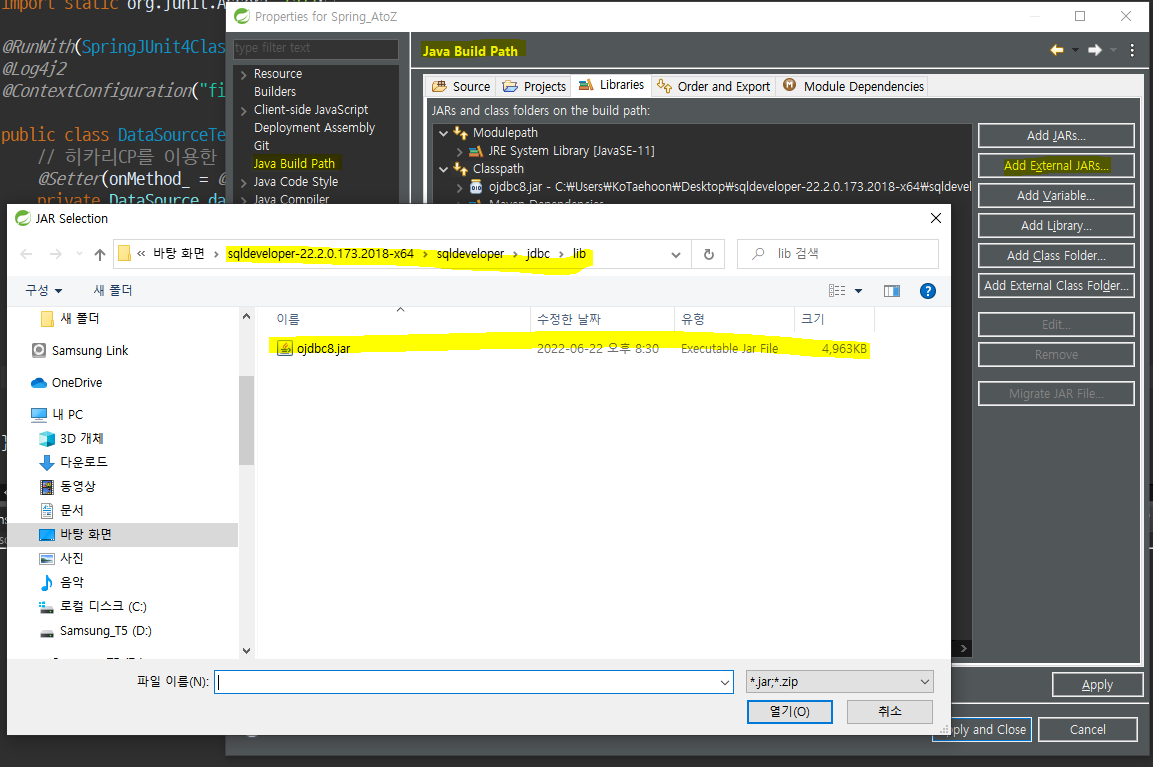The width and height of the screenshot is (1153, 767).
Task: Toggle the preview pane icon
Action: coord(892,291)
